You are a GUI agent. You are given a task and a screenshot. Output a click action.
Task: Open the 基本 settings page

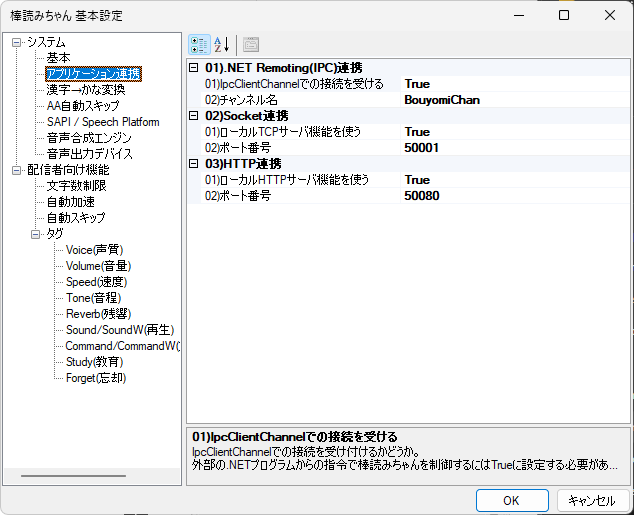(x=59, y=58)
